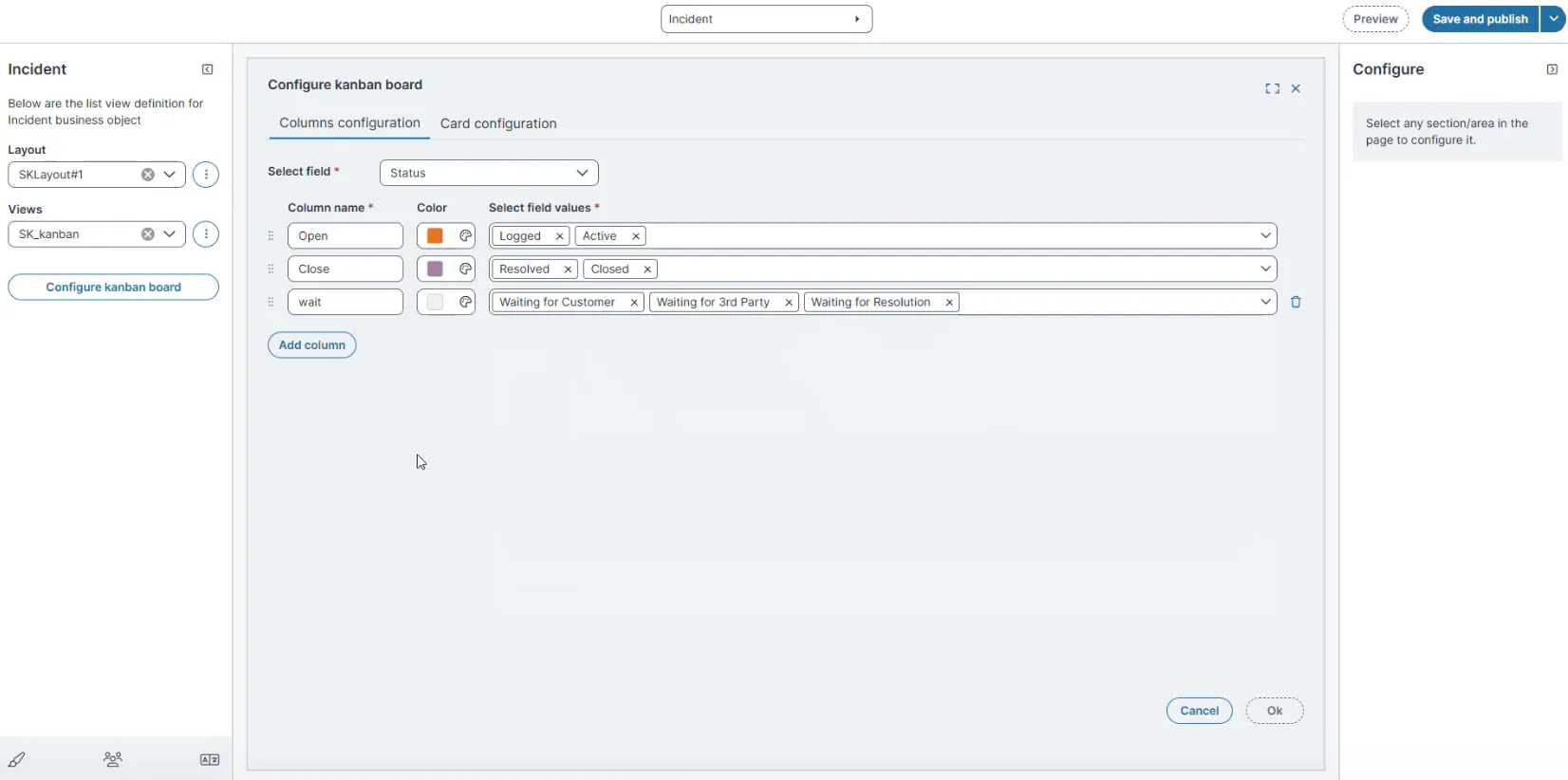Collapse the Incident left panel

click(208, 69)
